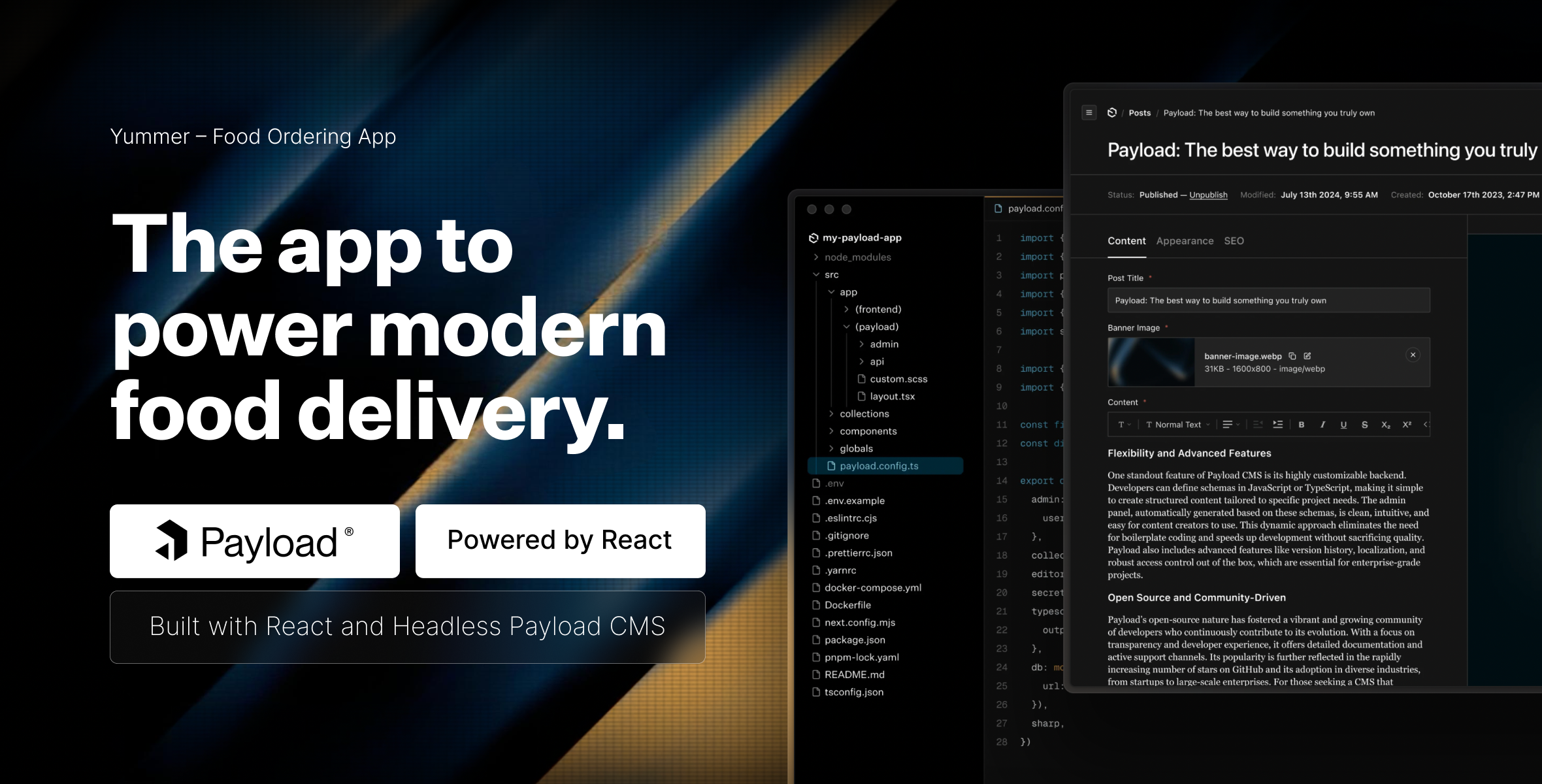1542x784 pixels.
Task: Select the subscript formatting icon
Action: click(x=1385, y=425)
